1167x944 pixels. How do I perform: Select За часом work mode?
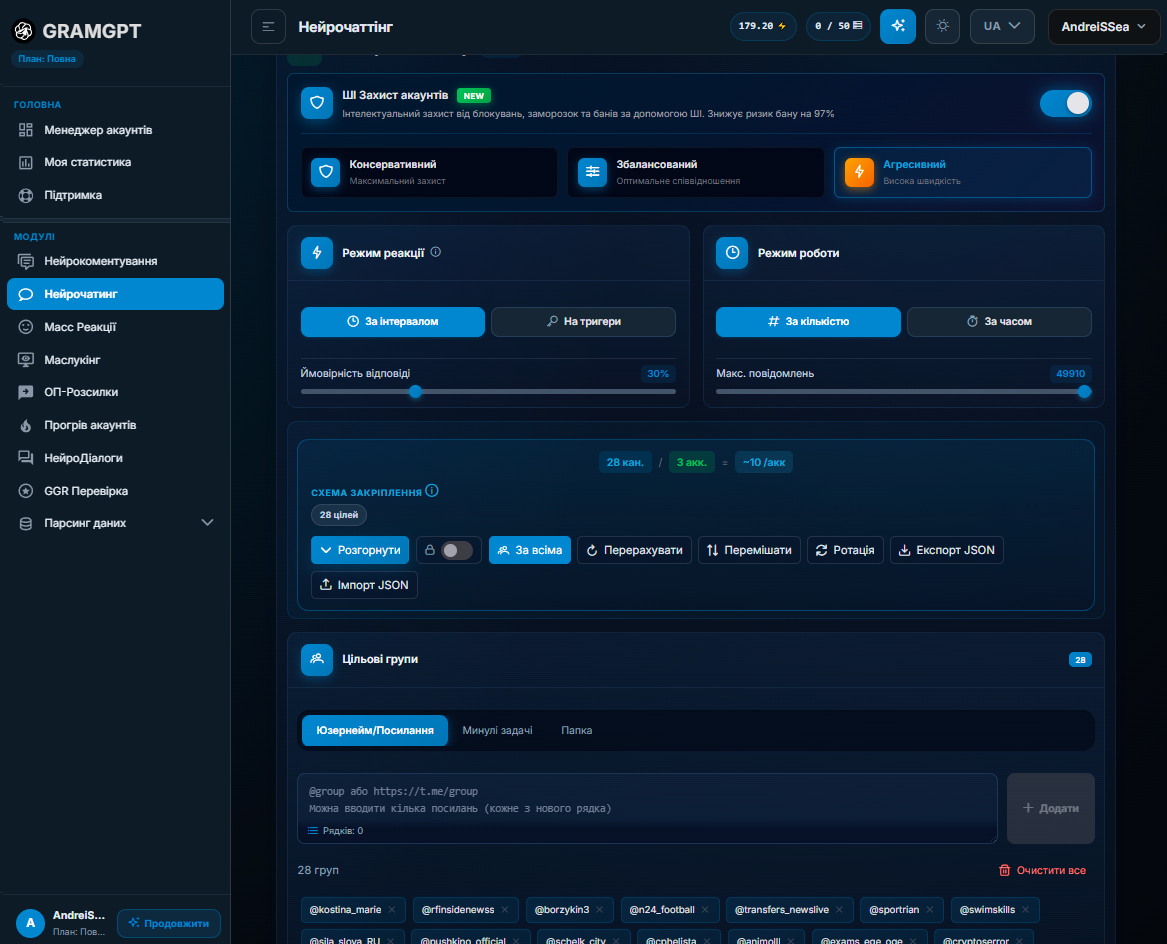[999, 322]
